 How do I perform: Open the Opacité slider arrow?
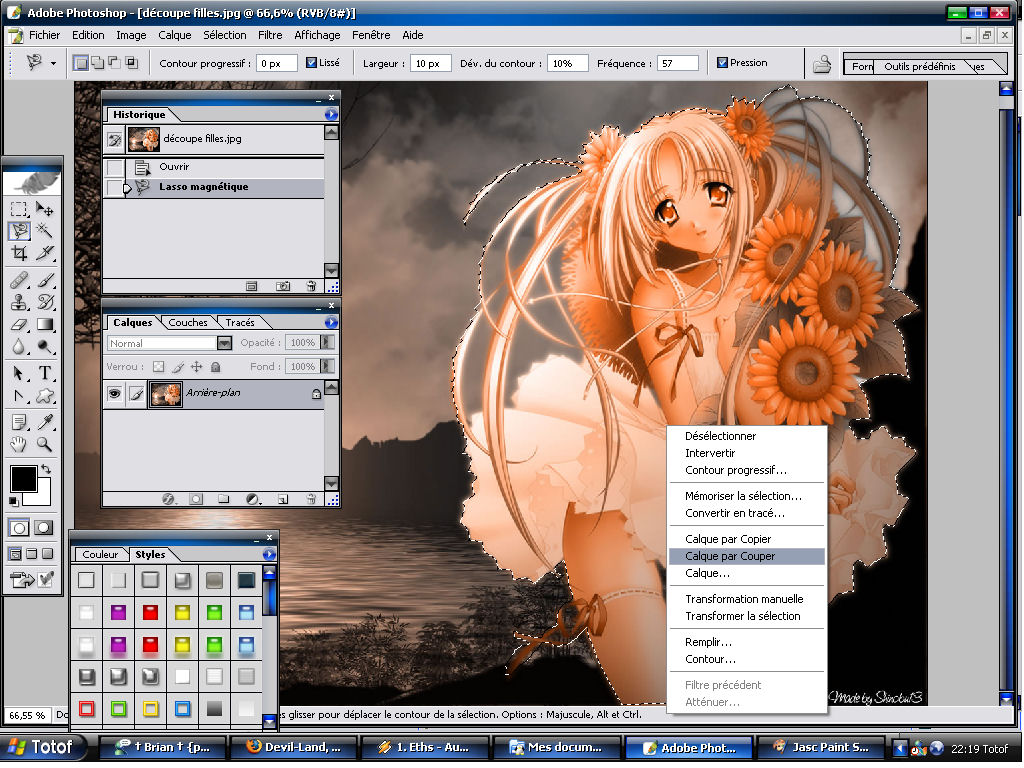tap(327, 342)
